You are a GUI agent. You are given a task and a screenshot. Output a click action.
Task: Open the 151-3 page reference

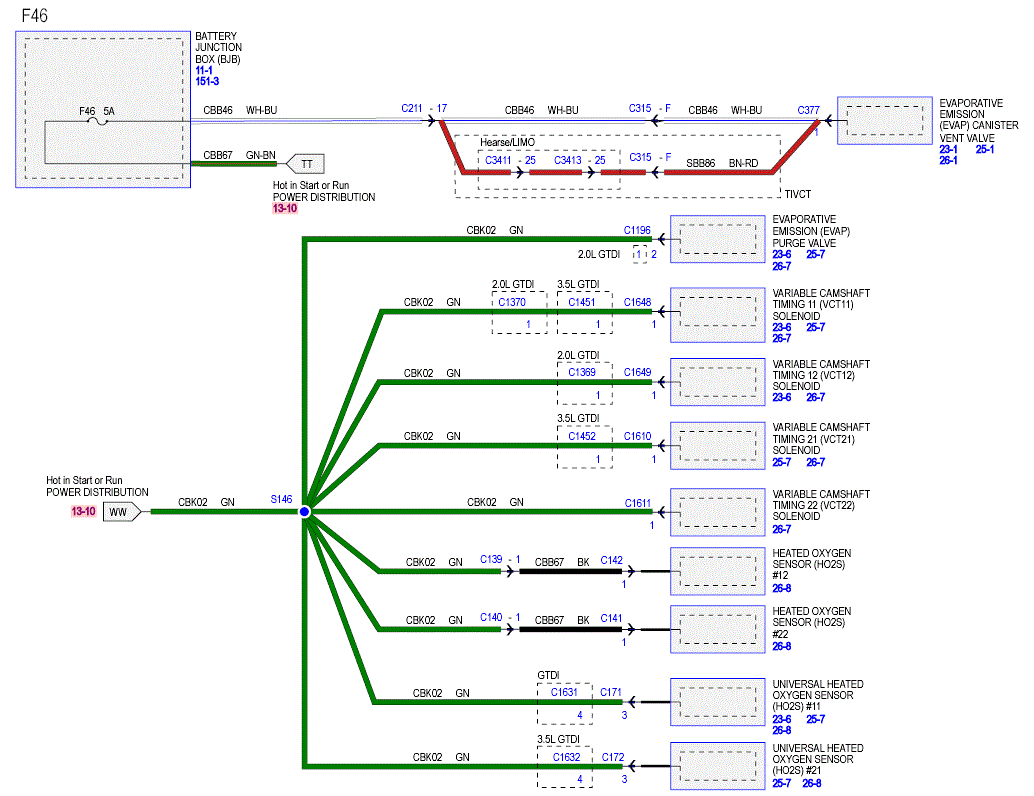(207, 81)
